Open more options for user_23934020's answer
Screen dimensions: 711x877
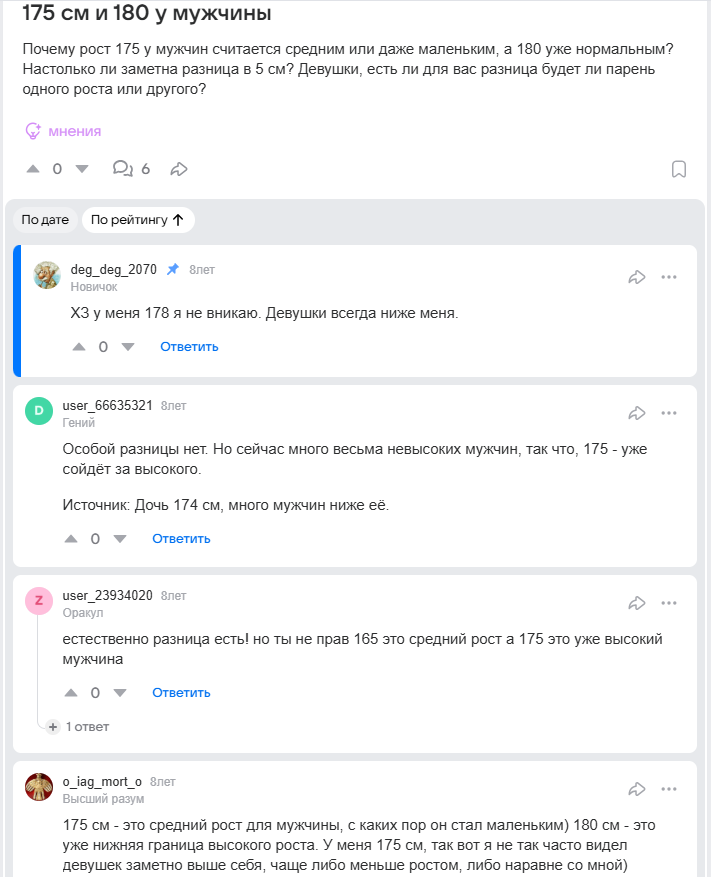[669, 603]
